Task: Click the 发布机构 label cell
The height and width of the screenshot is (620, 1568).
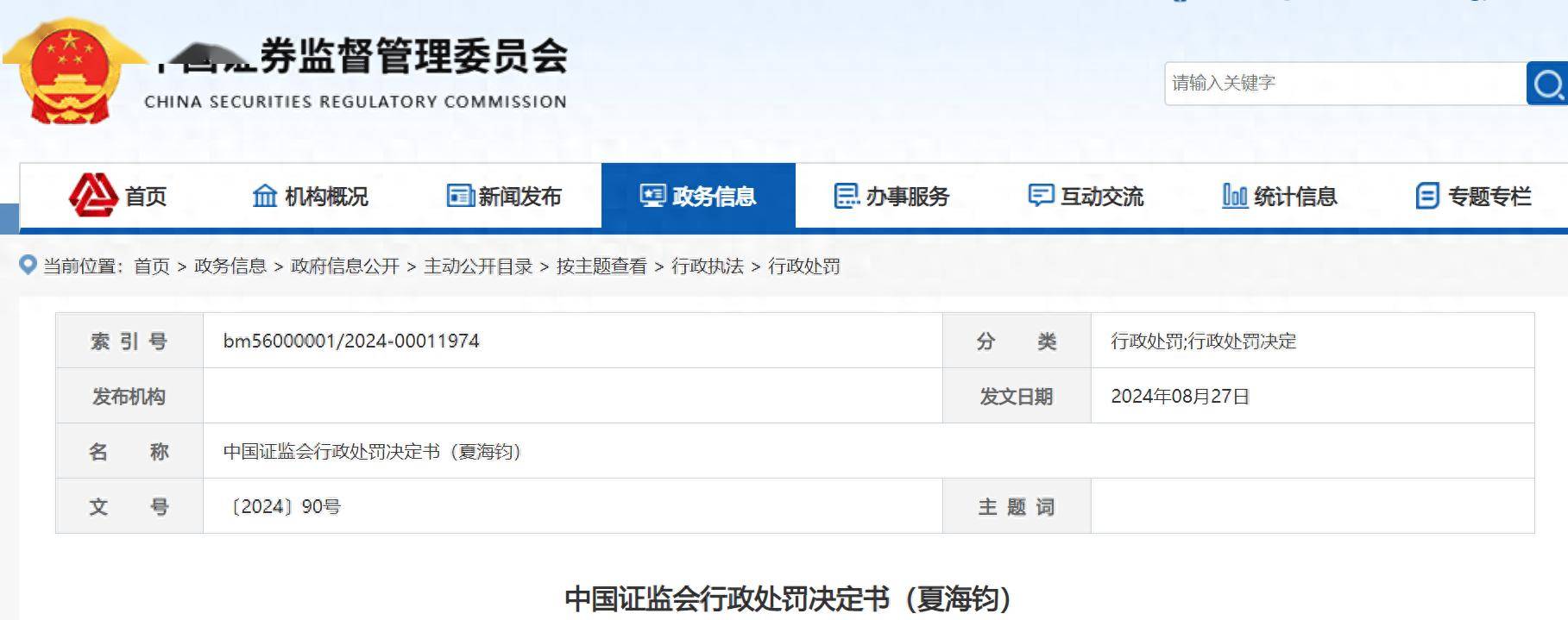Action: (x=129, y=396)
